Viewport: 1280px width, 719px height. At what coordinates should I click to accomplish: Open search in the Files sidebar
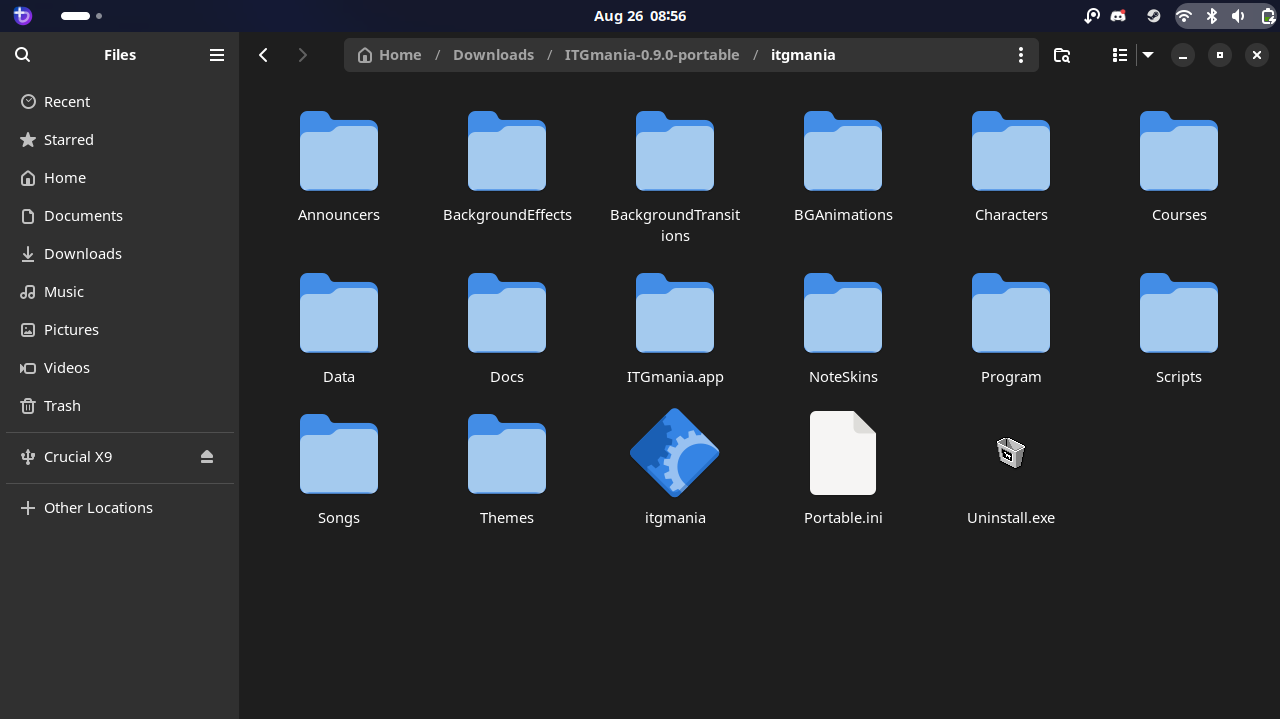pos(22,55)
